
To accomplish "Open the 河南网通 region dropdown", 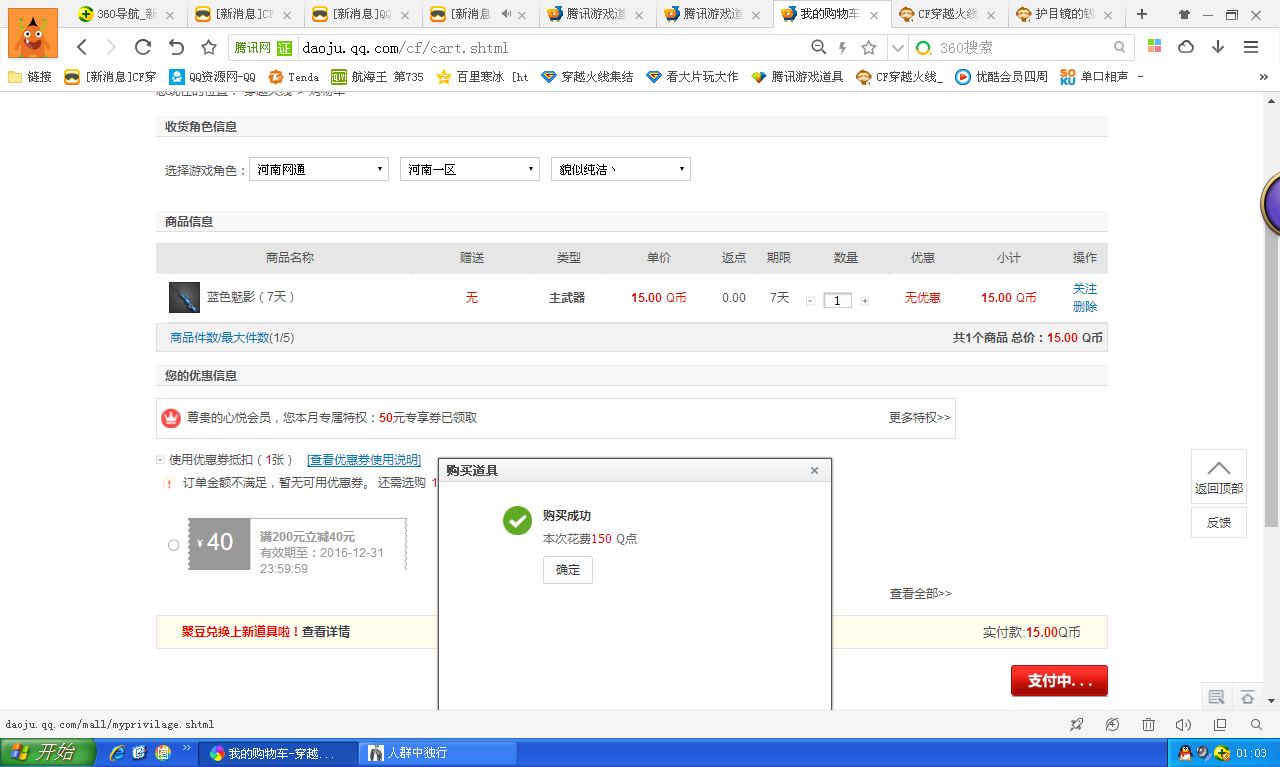I will point(319,169).
